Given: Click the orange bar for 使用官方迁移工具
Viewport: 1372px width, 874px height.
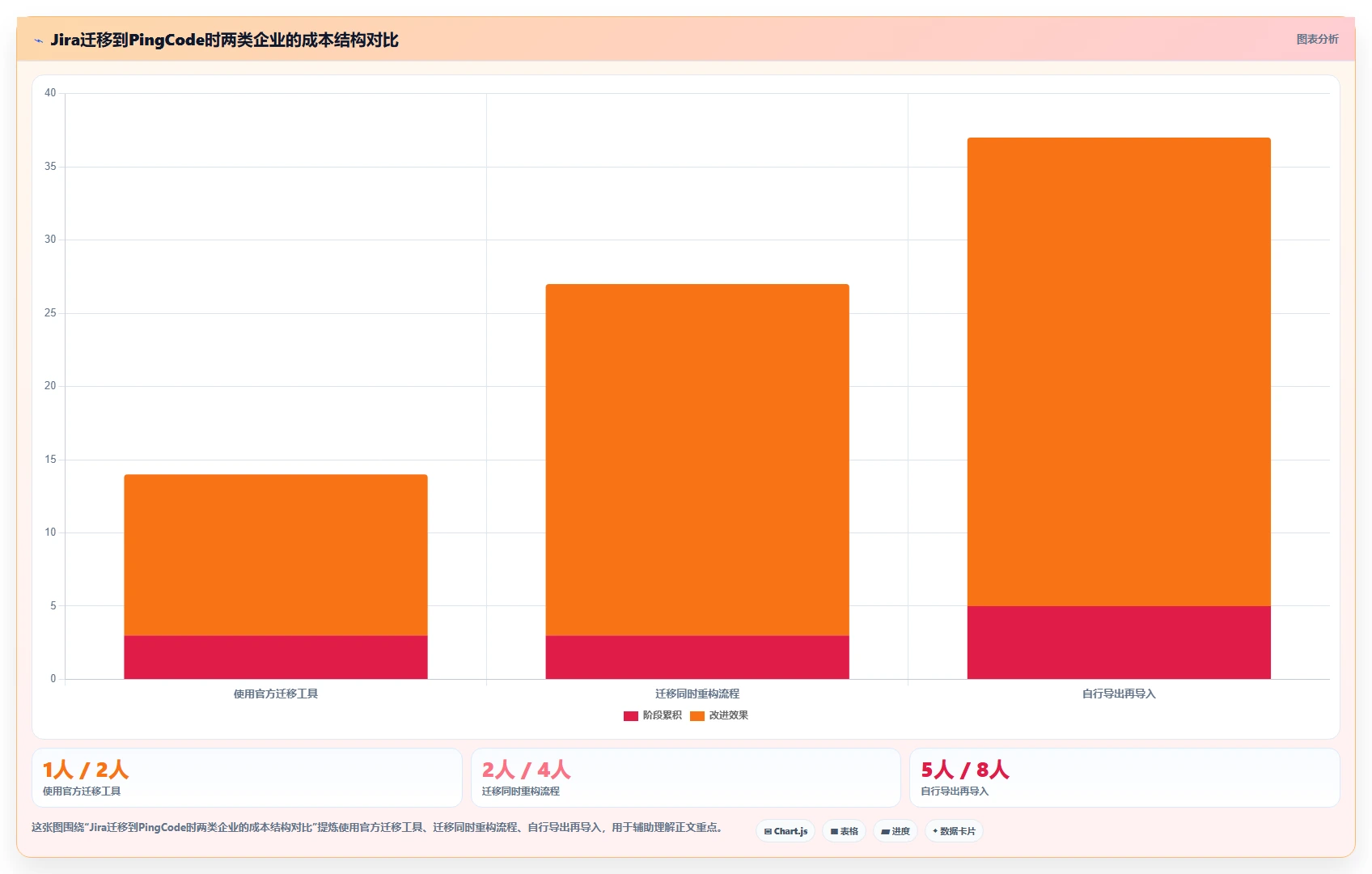Looking at the screenshot, I should coord(276,555).
